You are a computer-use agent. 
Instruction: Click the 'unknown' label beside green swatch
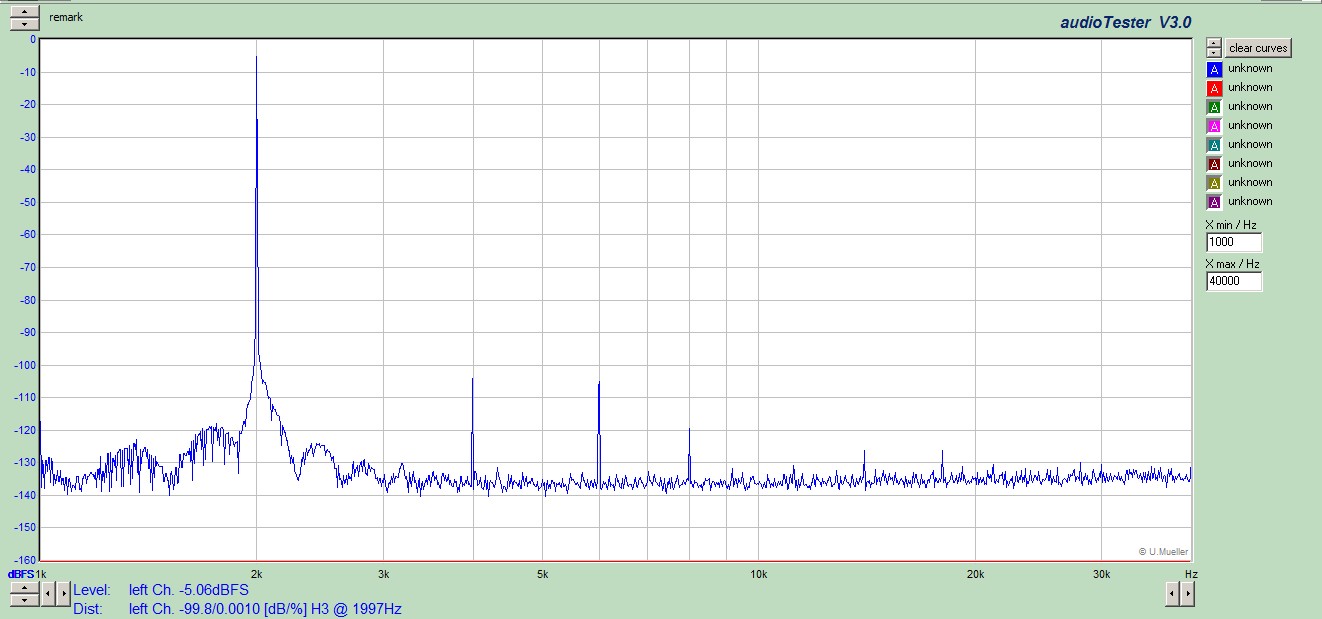tap(1250, 107)
